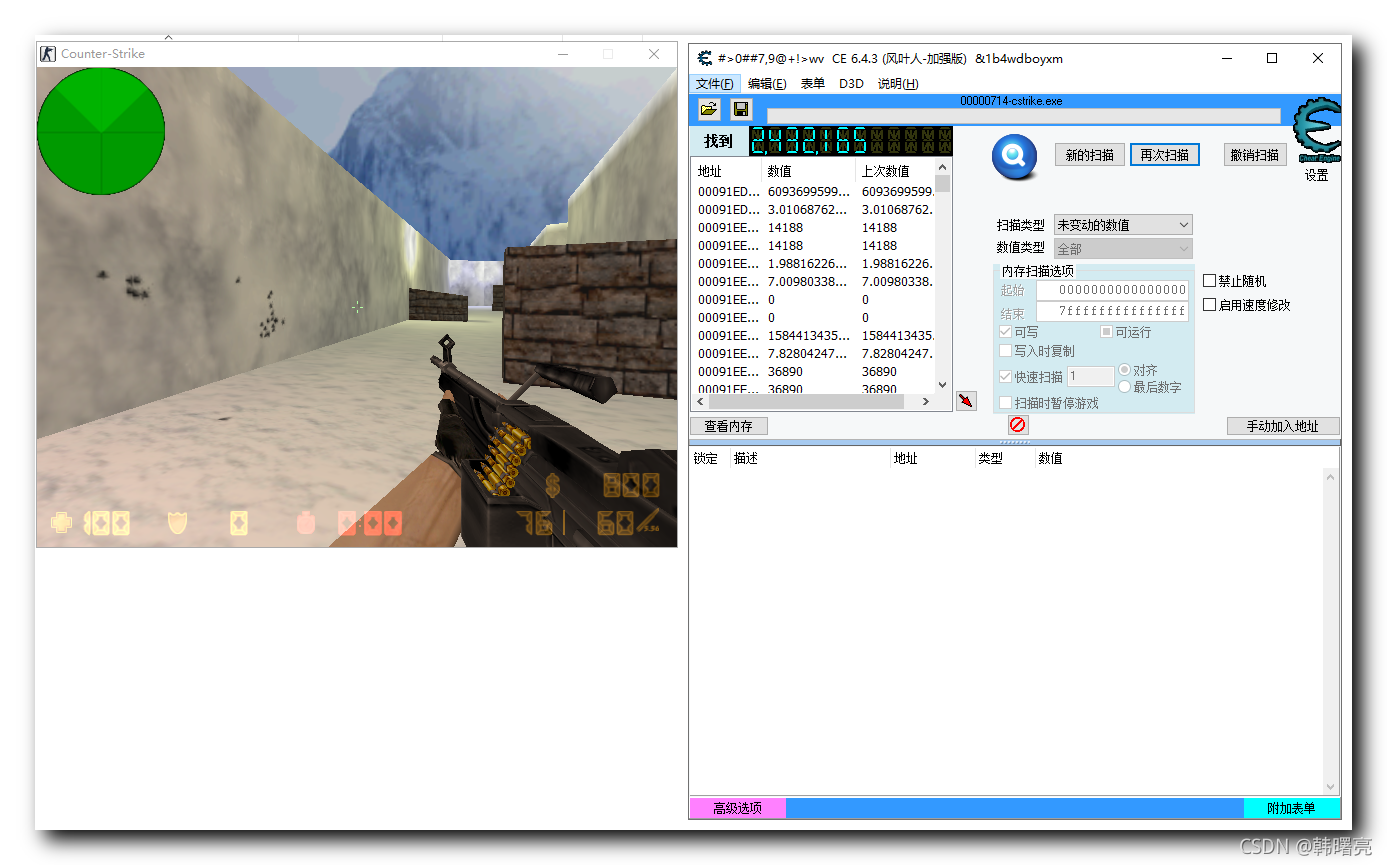Open 编辑 menu
The width and height of the screenshot is (1387, 865).
point(767,84)
